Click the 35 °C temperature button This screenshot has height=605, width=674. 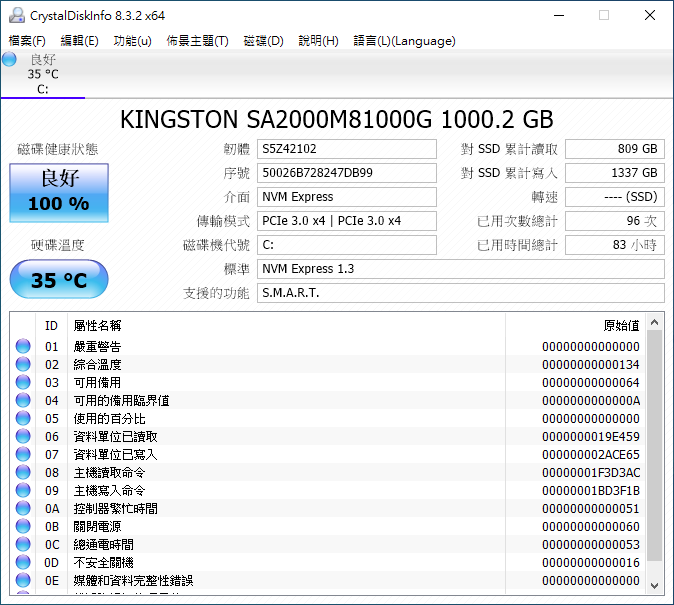pyautogui.click(x=59, y=279)
